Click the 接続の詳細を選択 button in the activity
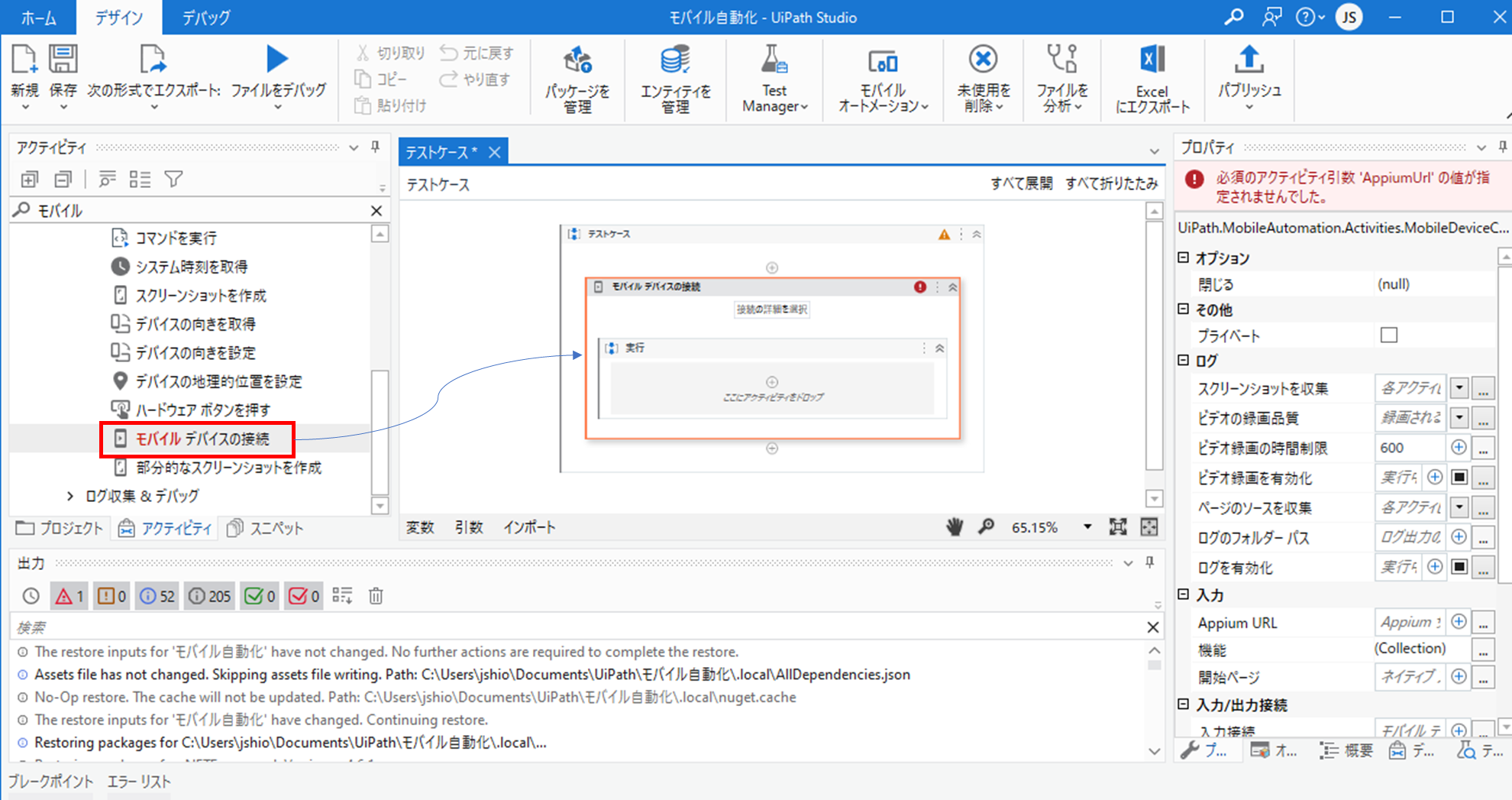Screen dimensions: 1512x800 click(772, 309)
